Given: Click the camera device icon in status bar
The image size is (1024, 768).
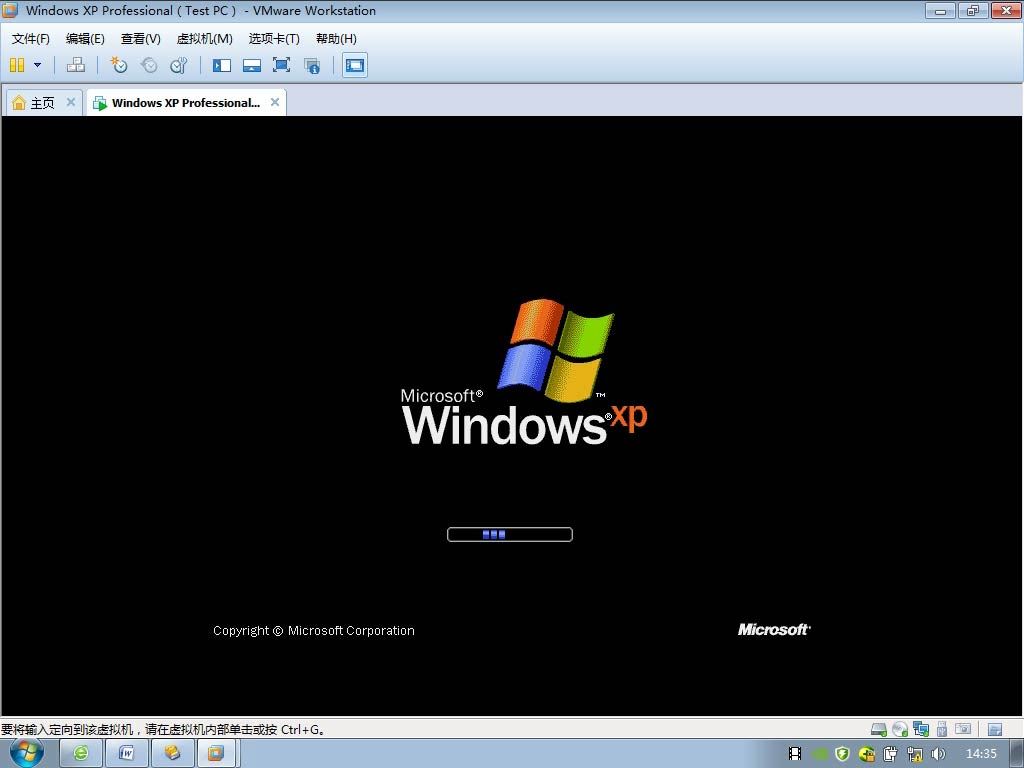Looking at the screenshot, I should pyautogui.click(x=963, y=728).
